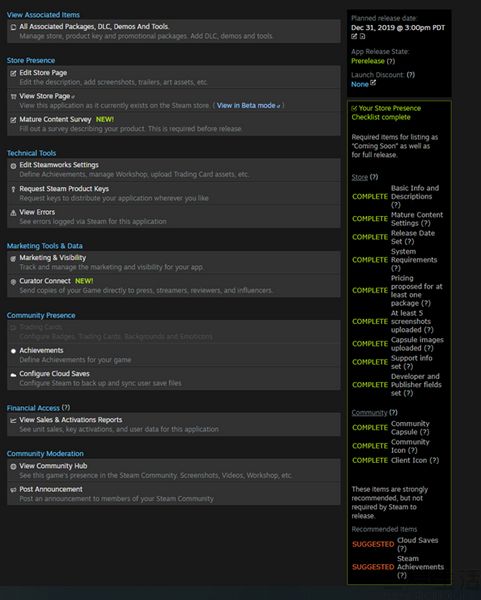
Task: Click the globe icon beside View Community Hub
Action: (x=13, y=466)
